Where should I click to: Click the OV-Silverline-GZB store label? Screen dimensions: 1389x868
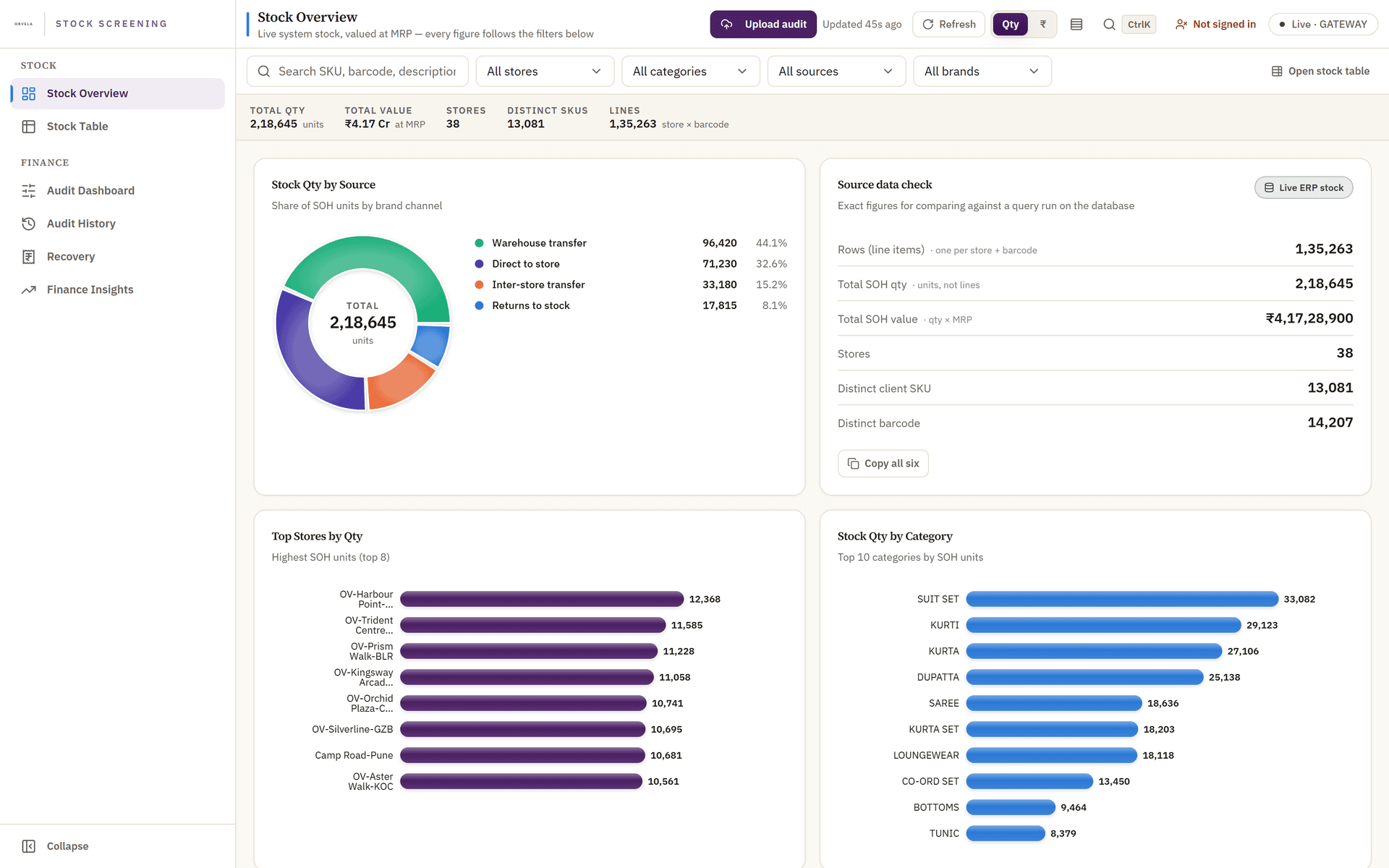pyautogui.click(x=352, y=729)
